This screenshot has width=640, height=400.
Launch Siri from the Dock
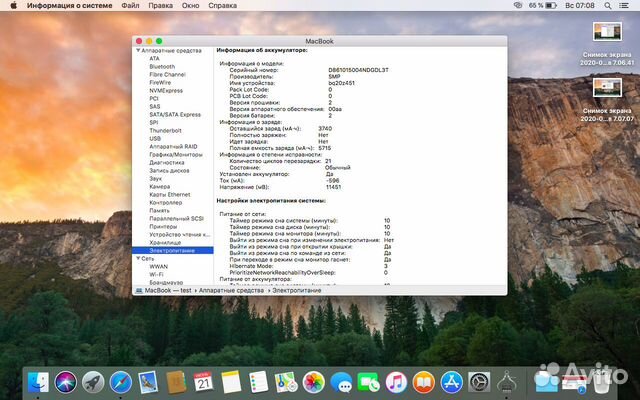66,383
